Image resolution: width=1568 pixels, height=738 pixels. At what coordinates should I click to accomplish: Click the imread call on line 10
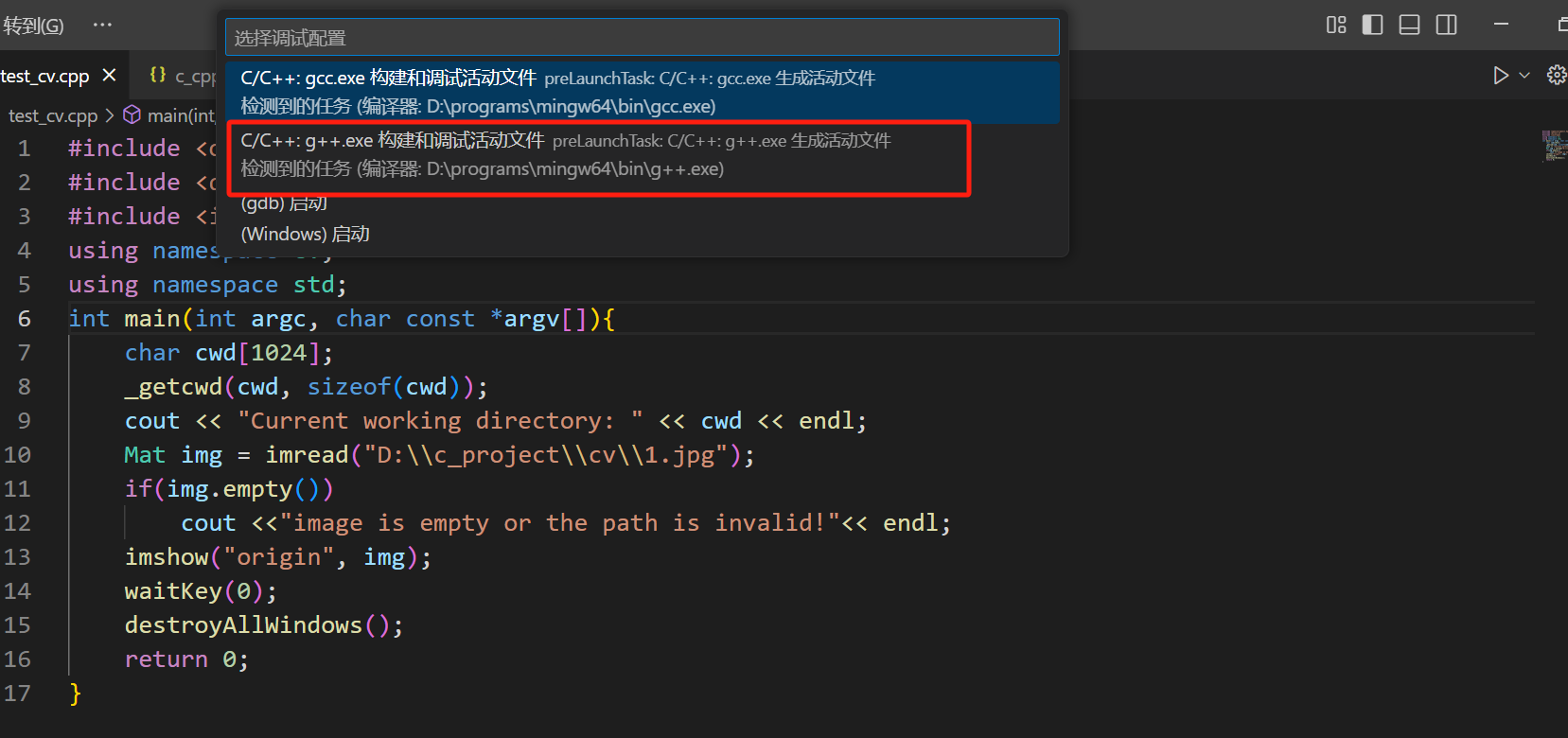[x=307, y=455]
